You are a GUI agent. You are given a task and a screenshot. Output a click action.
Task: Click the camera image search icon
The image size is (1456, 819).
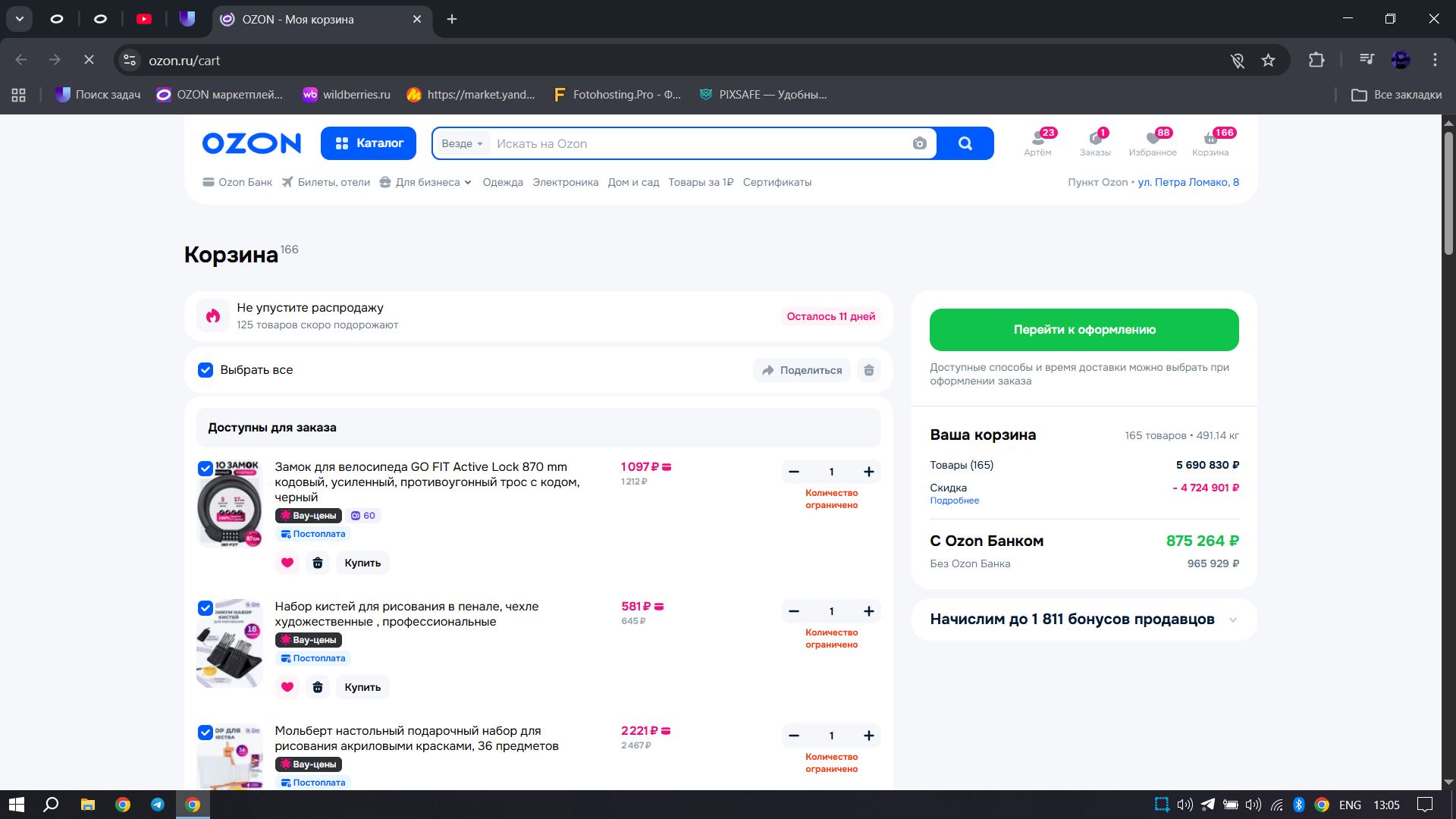pyautogui.click(x=919, y=143)
